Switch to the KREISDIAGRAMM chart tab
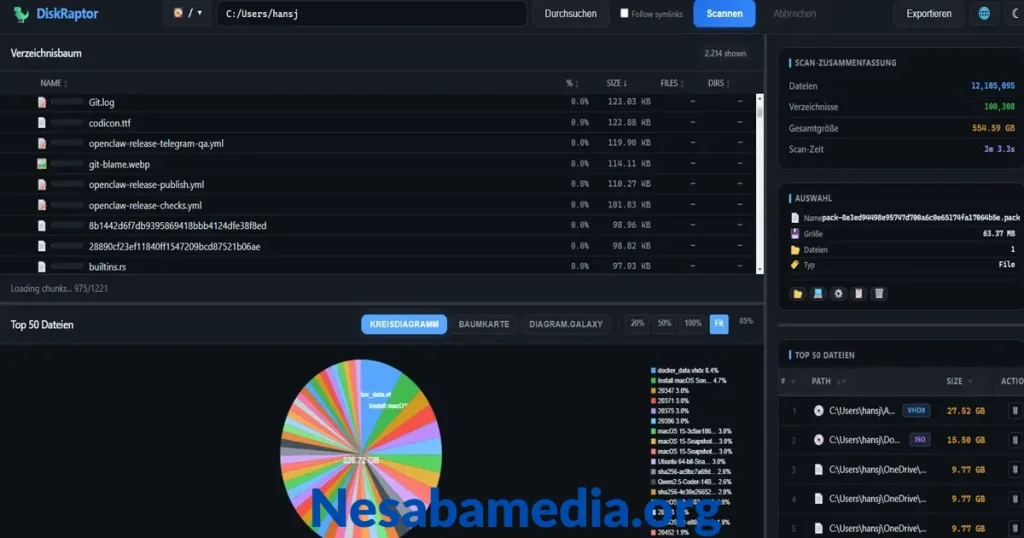Viewport: 1024px width, 538px height. 404,324
